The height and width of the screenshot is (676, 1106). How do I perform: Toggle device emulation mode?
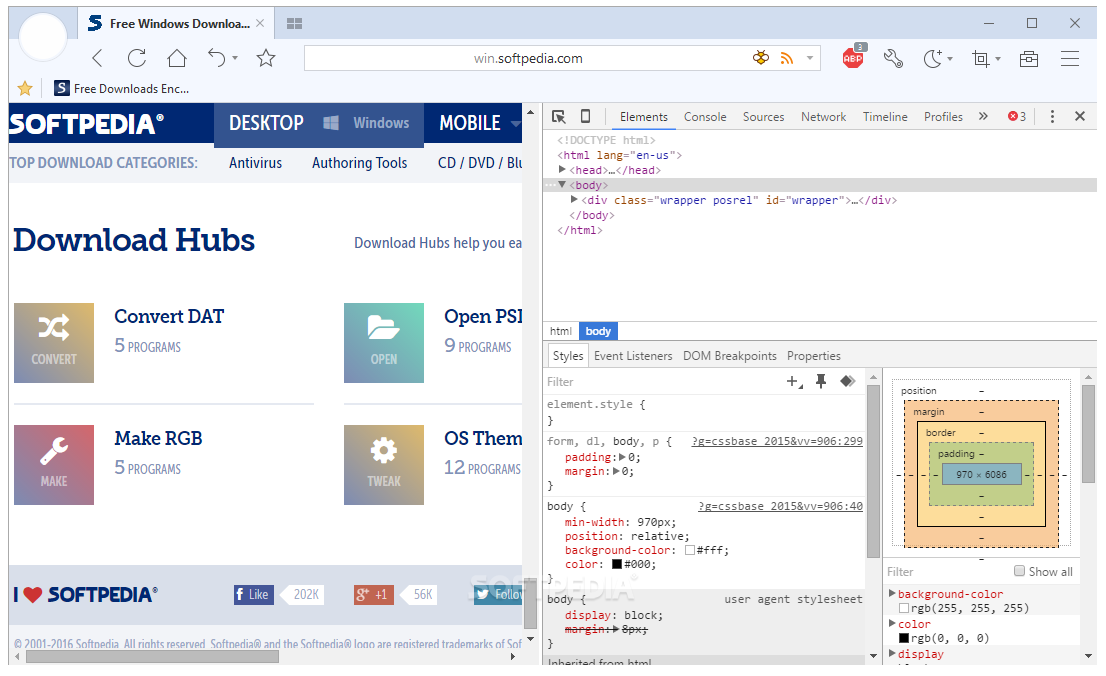tap(585, 116)
